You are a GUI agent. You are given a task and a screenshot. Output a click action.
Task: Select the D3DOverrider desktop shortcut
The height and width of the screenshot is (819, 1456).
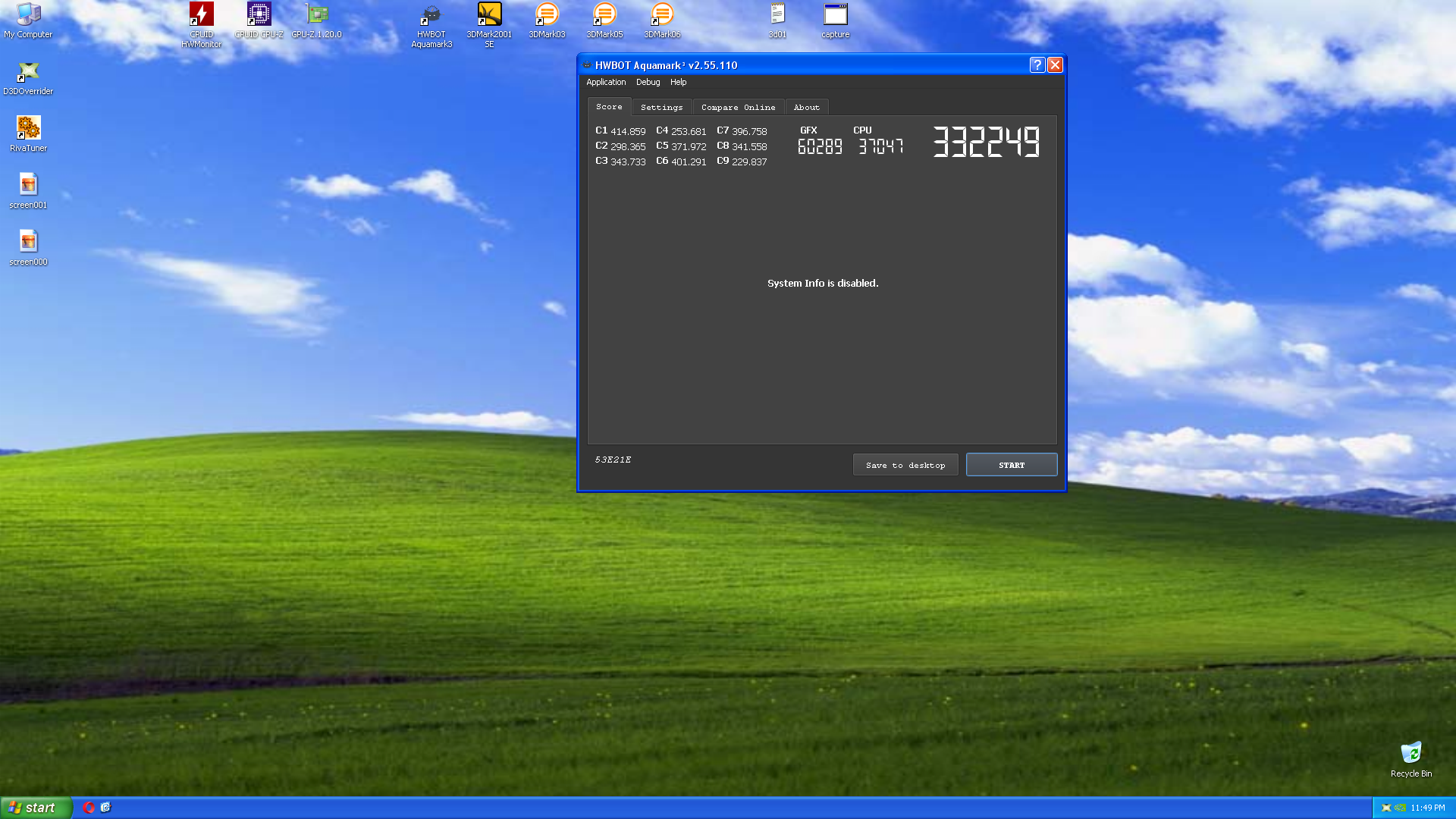pyautogui.click(x=28, y=78)
